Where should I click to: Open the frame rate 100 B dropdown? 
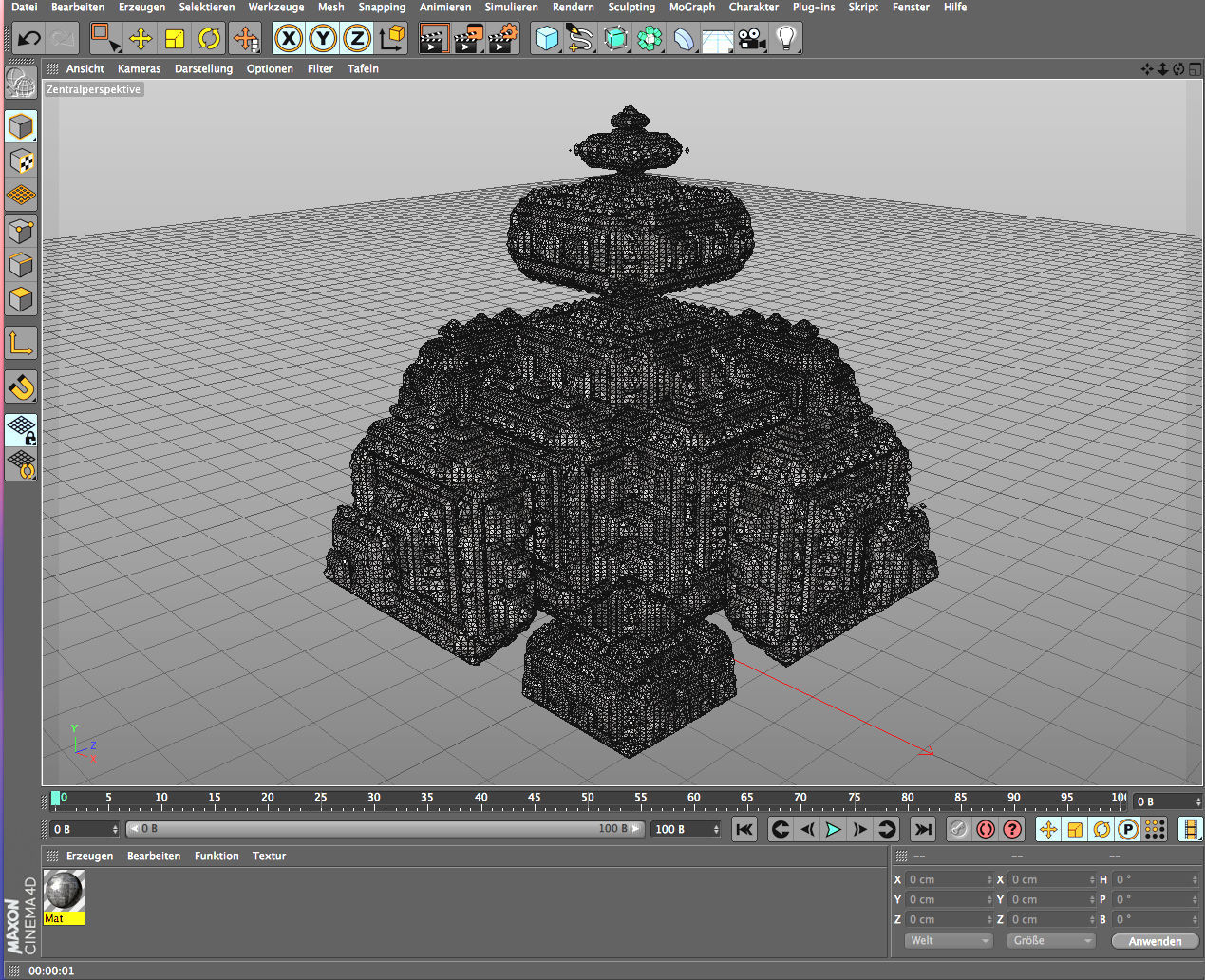685,828
